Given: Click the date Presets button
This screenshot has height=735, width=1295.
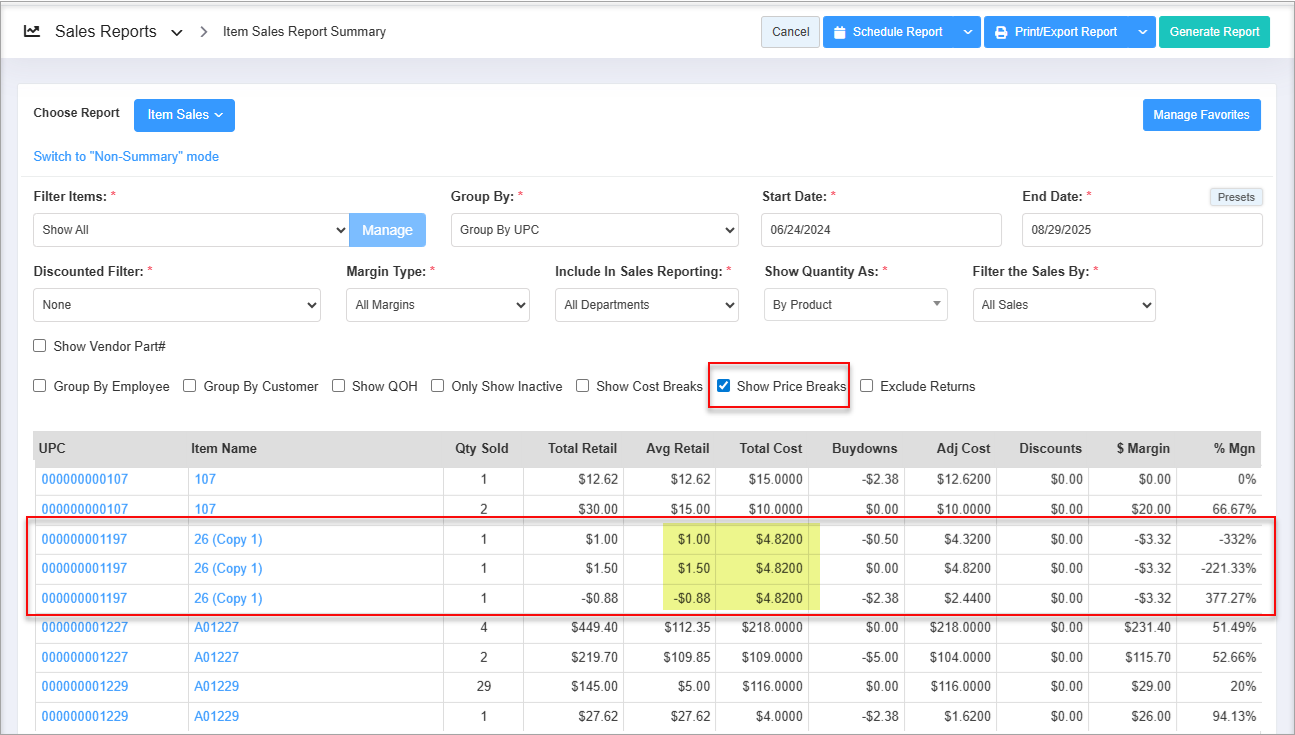Looking at the screenshot, I should coord(1236,197).
